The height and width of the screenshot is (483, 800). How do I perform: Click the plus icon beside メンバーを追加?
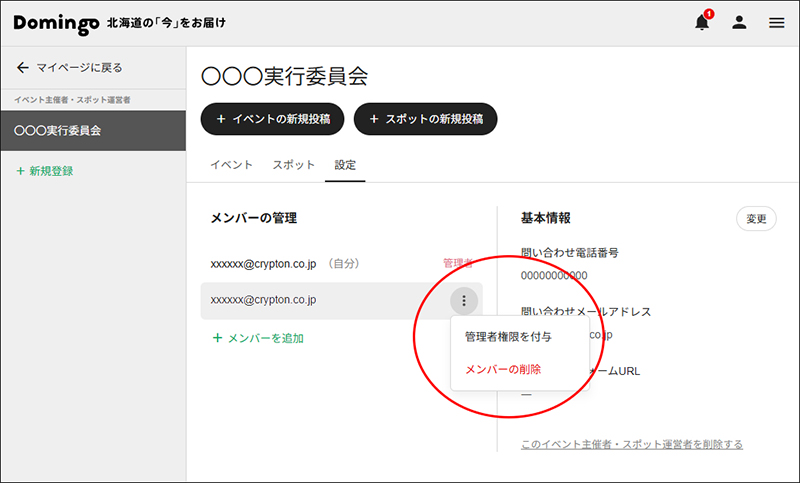coord(217,338)
